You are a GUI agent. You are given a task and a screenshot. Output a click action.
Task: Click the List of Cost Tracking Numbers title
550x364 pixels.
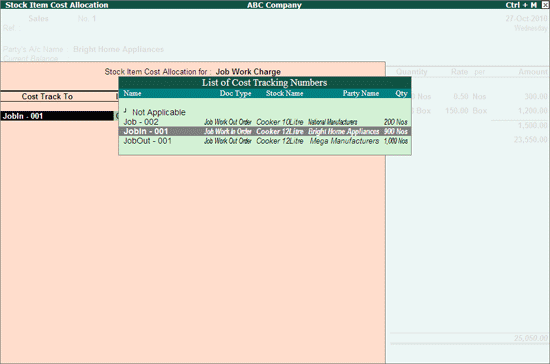[264, 83]
